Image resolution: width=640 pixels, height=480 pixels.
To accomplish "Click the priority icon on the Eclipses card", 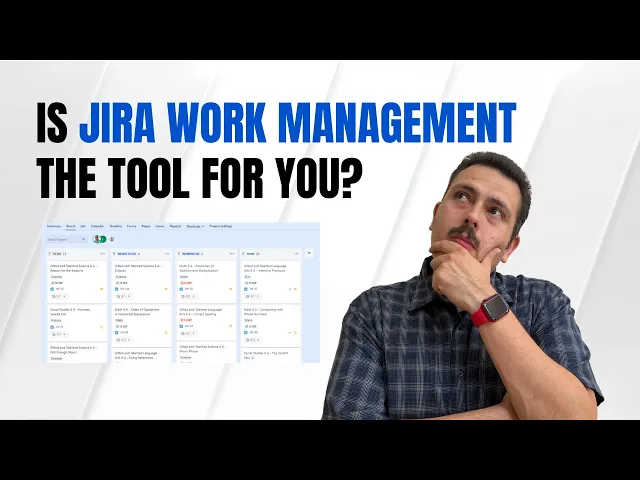I will click(166, 289).
